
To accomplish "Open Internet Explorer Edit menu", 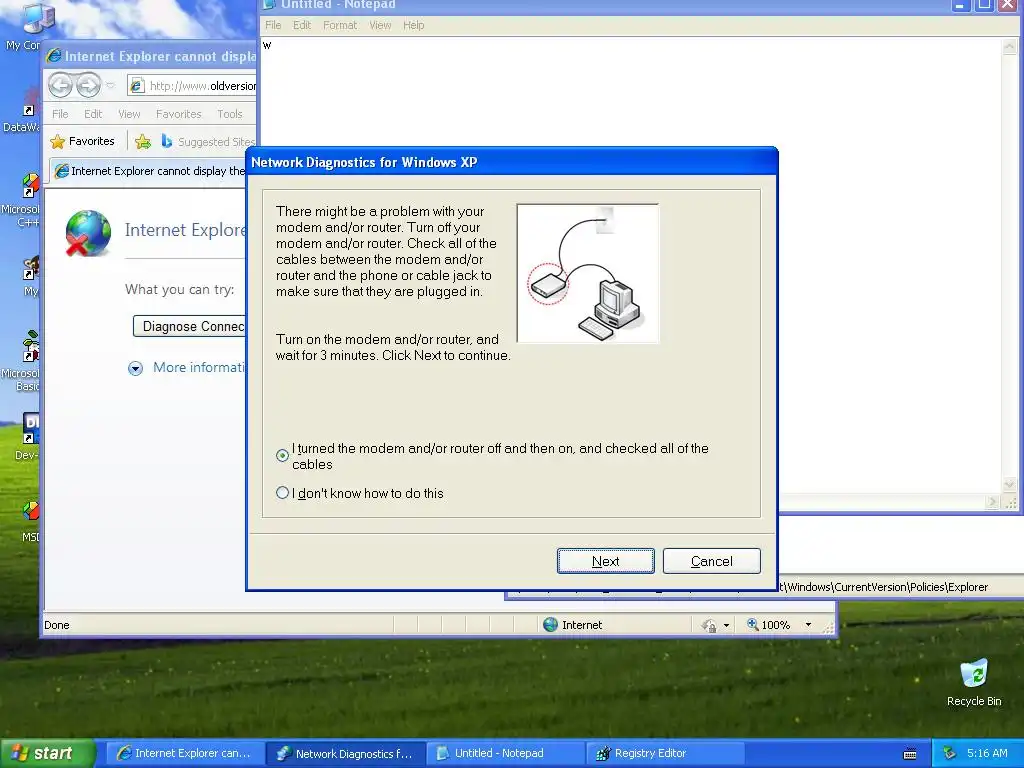I will point(93,114).
